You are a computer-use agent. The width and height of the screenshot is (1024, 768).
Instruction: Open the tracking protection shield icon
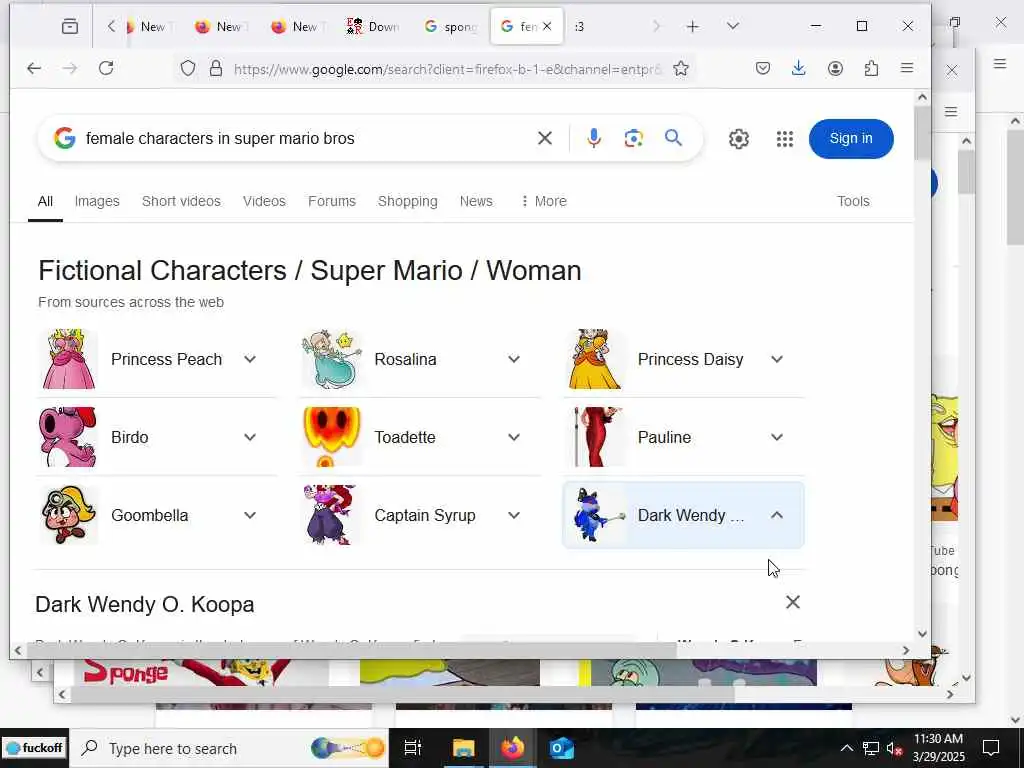pos(188,69)
